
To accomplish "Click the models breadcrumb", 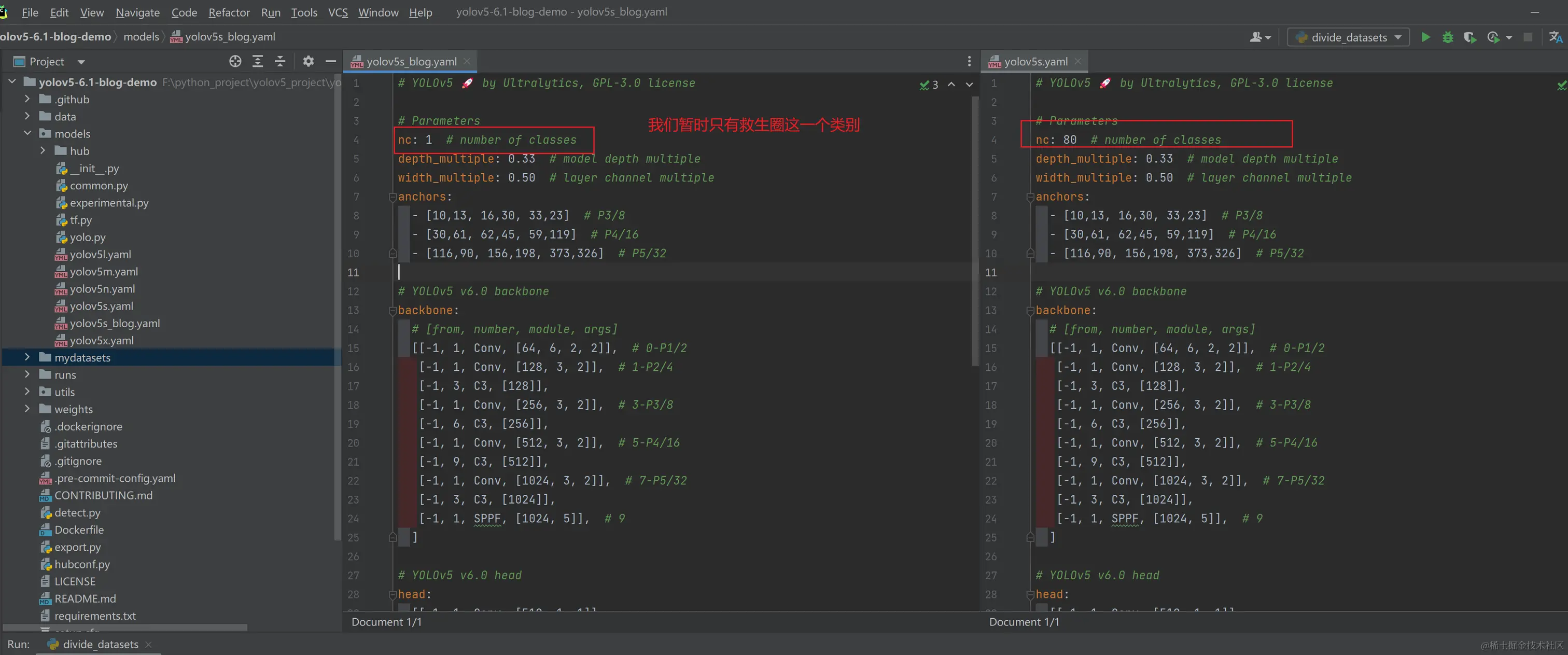I will click(141, 36).
